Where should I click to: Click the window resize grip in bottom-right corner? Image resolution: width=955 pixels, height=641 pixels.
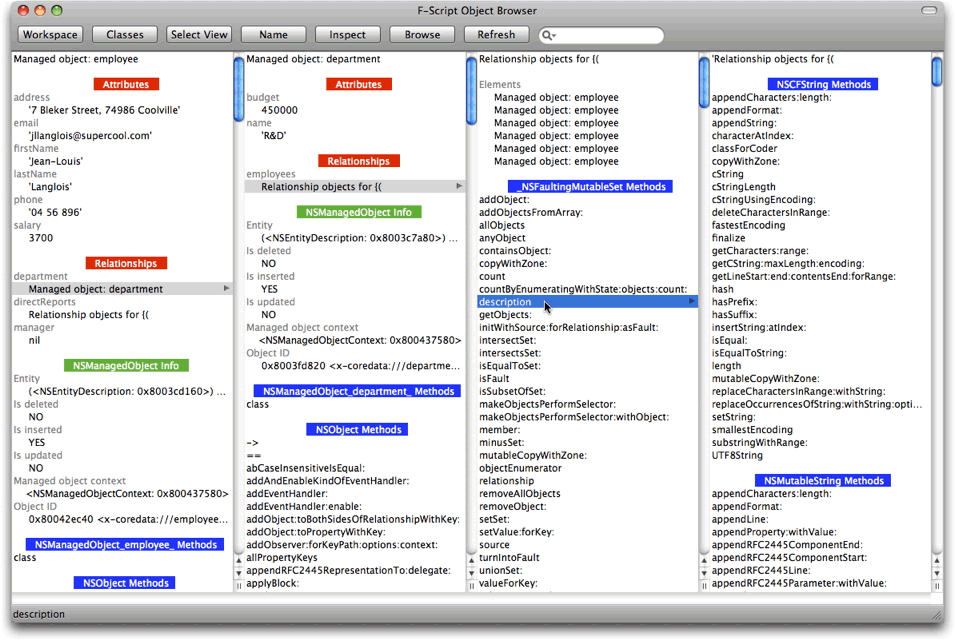pyautogui.click(x=936, y=614)
